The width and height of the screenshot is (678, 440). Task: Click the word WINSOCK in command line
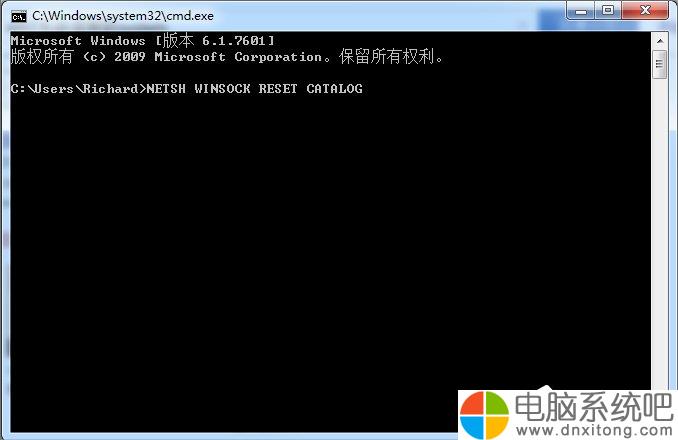(x=222, y=89)
